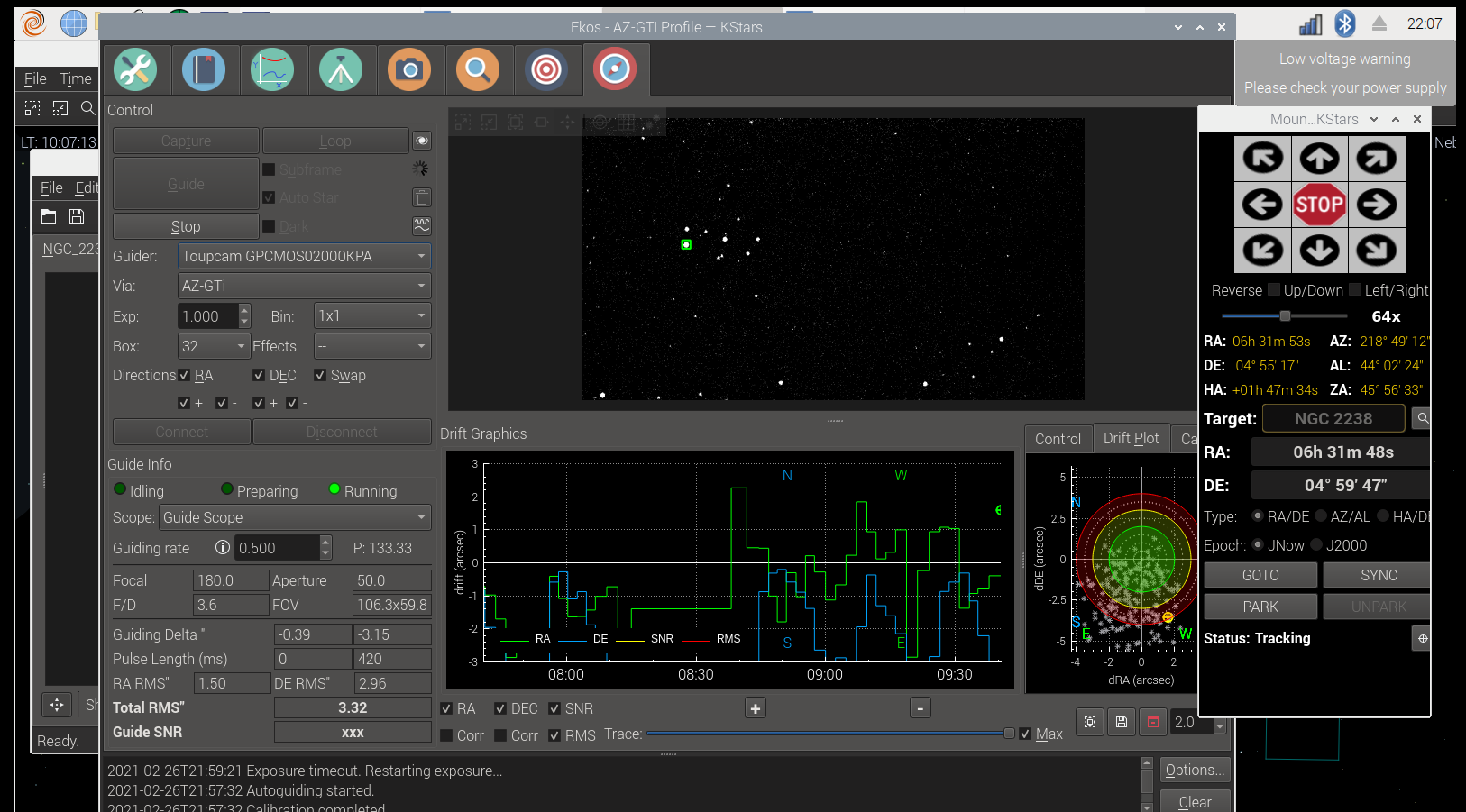
Task: Click the mount slew speed slider
Action: [1285, 316]
